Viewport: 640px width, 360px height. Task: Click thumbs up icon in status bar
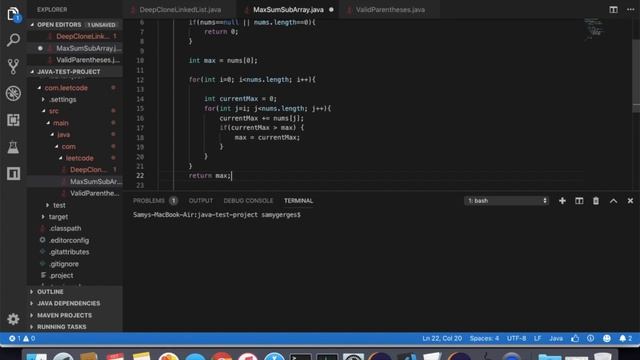(575, 338)
